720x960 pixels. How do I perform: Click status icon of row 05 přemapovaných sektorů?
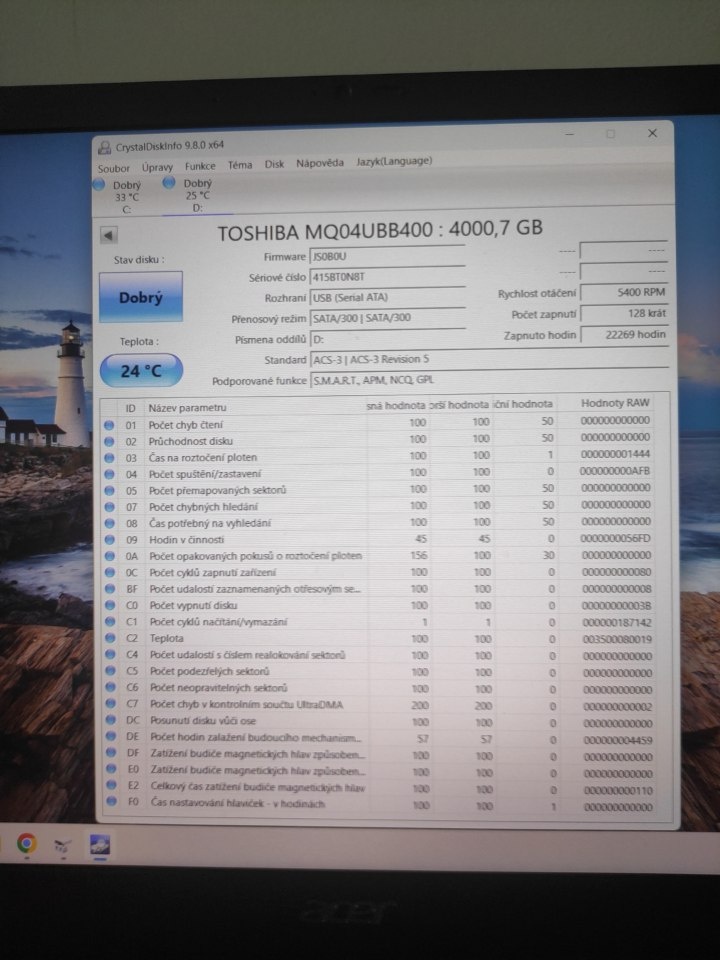click(x=110, y=490)
